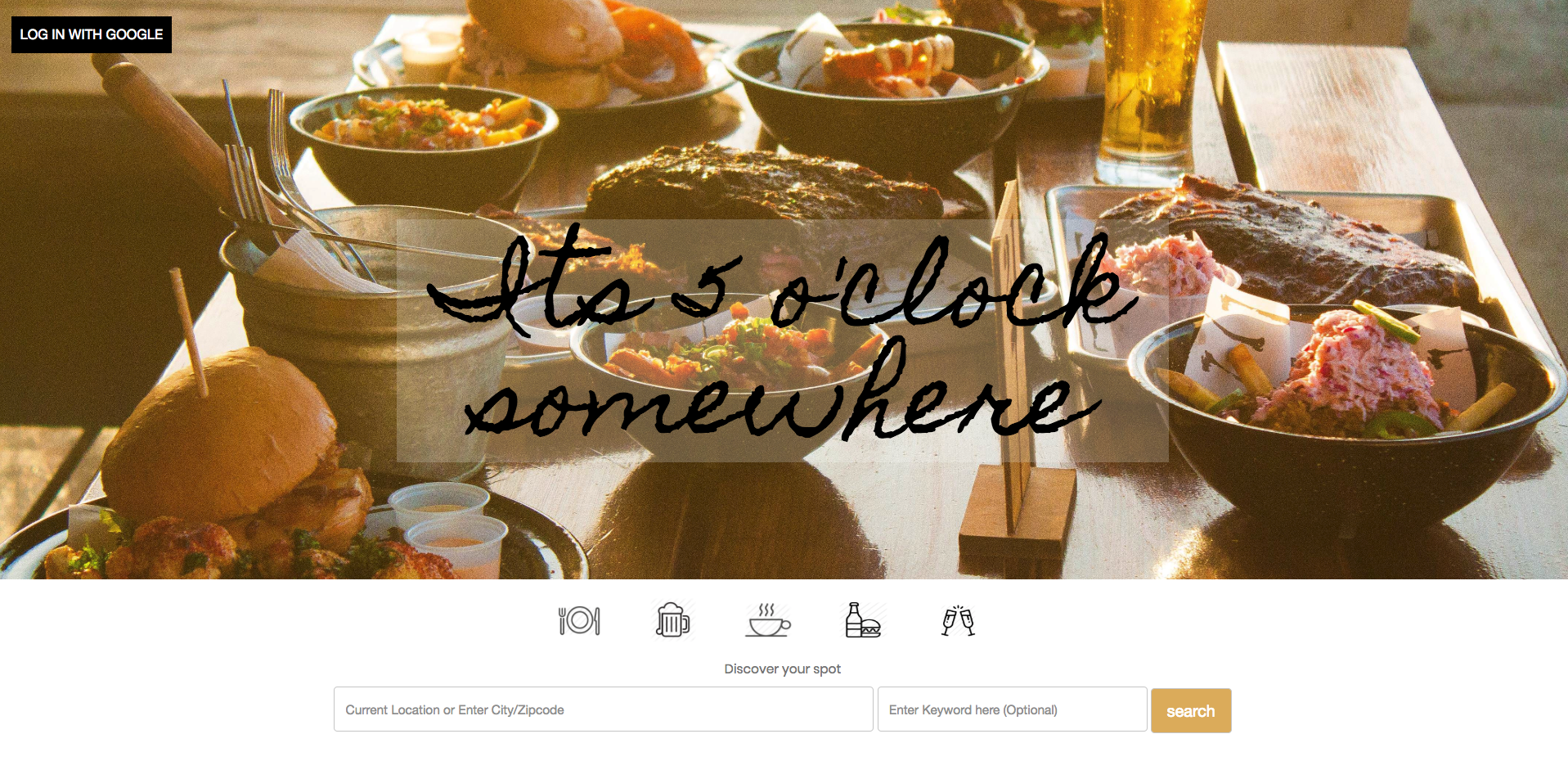The width and height of the screenshot is (1568, 761).
Task: Click the 'Its 5 o'clock' script heading
Action: pyautogui.click(x=781, y=282)
